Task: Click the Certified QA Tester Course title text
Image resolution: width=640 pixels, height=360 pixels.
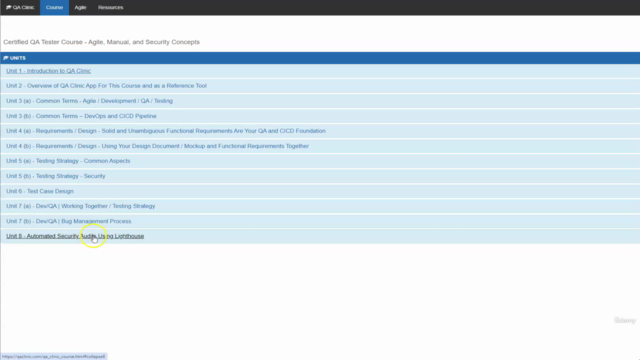Action: (102, 42)
